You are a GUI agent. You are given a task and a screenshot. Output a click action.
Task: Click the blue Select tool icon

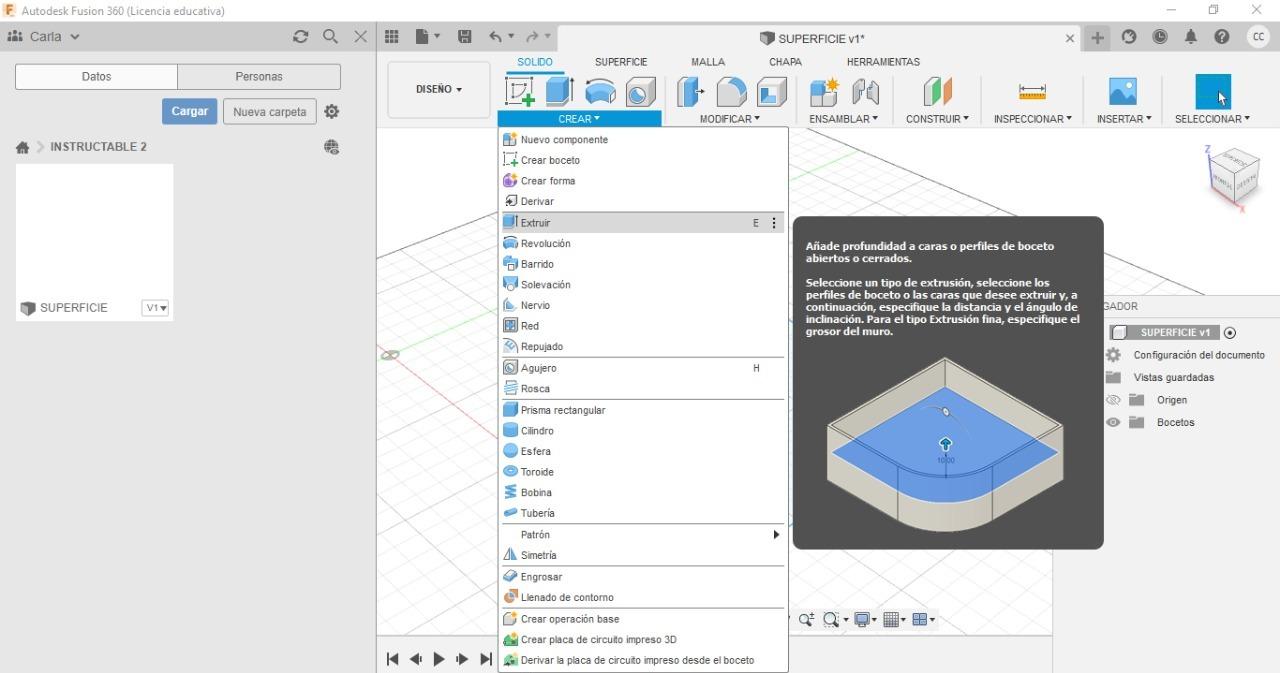tap(1213, 92)
